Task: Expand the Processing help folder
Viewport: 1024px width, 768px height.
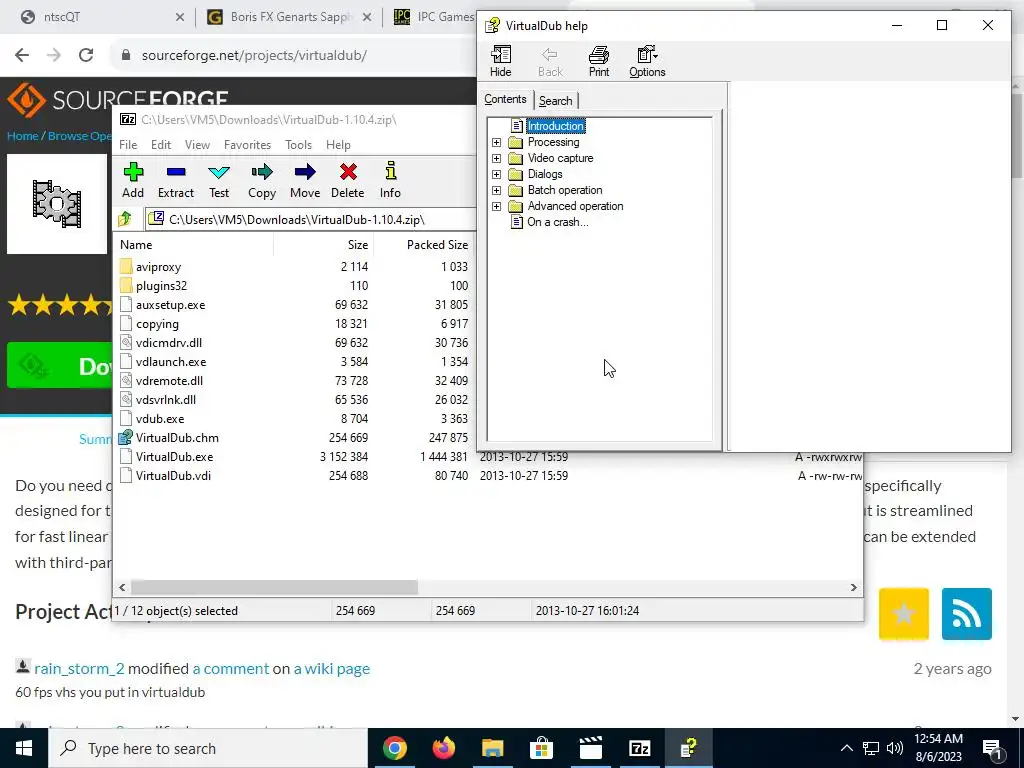Action: [496, 142]
